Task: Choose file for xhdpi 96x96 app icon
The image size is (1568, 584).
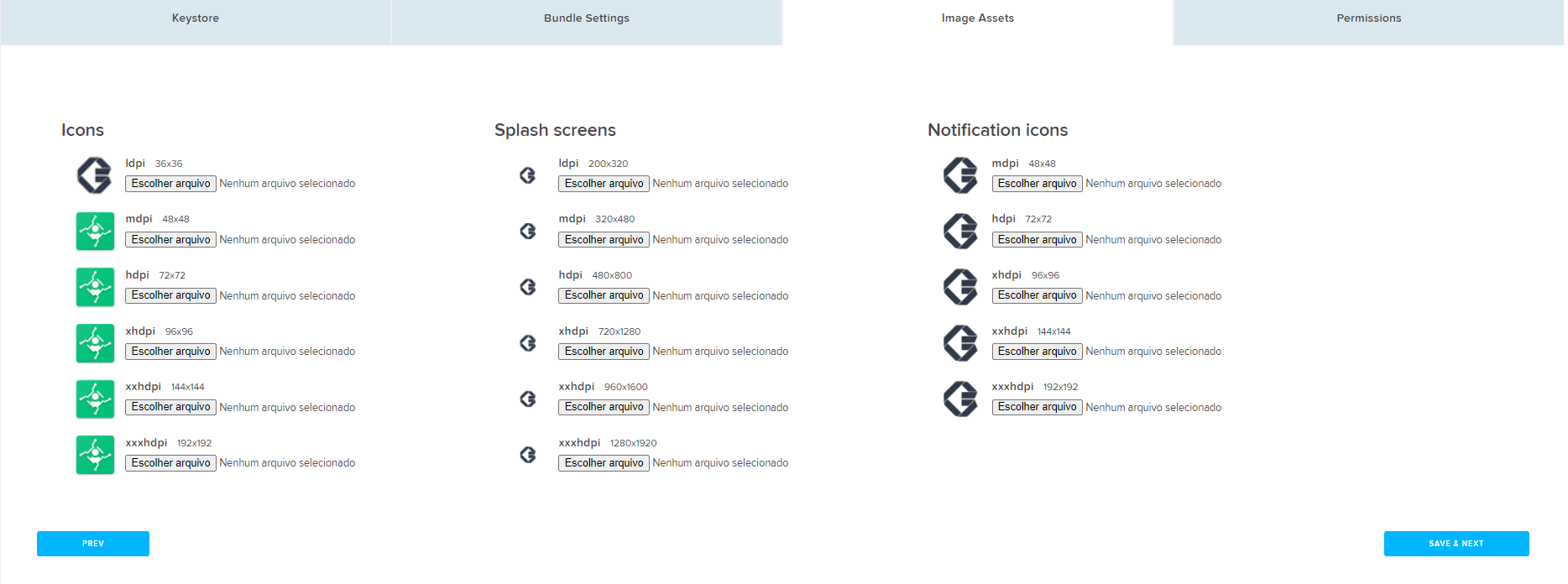Action: tap(171, 352)
